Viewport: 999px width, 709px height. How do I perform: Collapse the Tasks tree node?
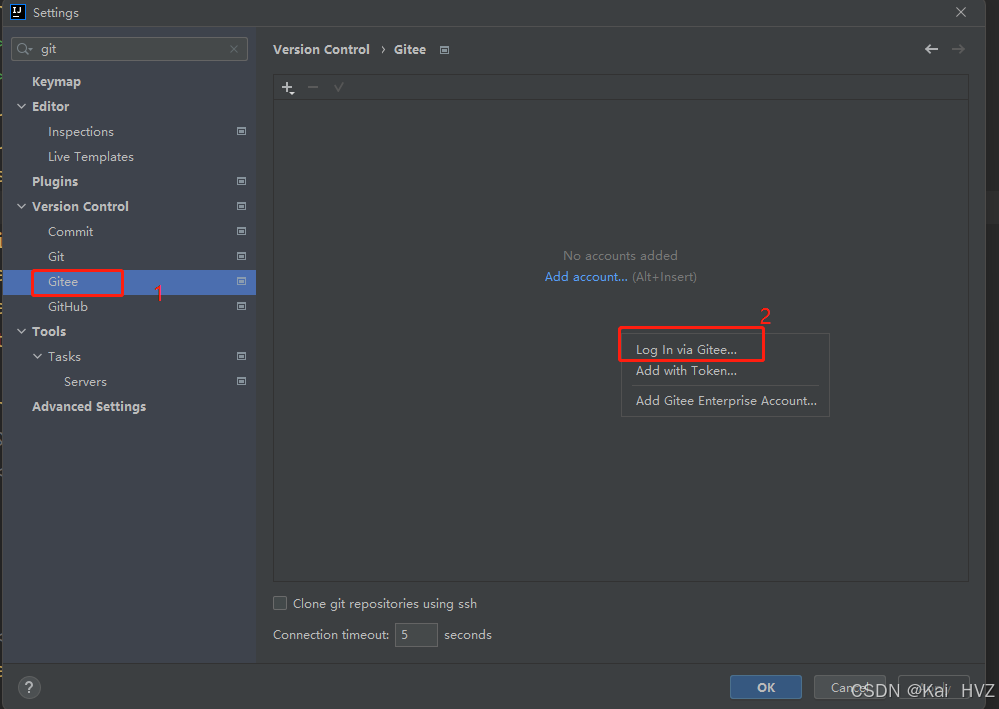pyautogui.click(x=38, y=356)
